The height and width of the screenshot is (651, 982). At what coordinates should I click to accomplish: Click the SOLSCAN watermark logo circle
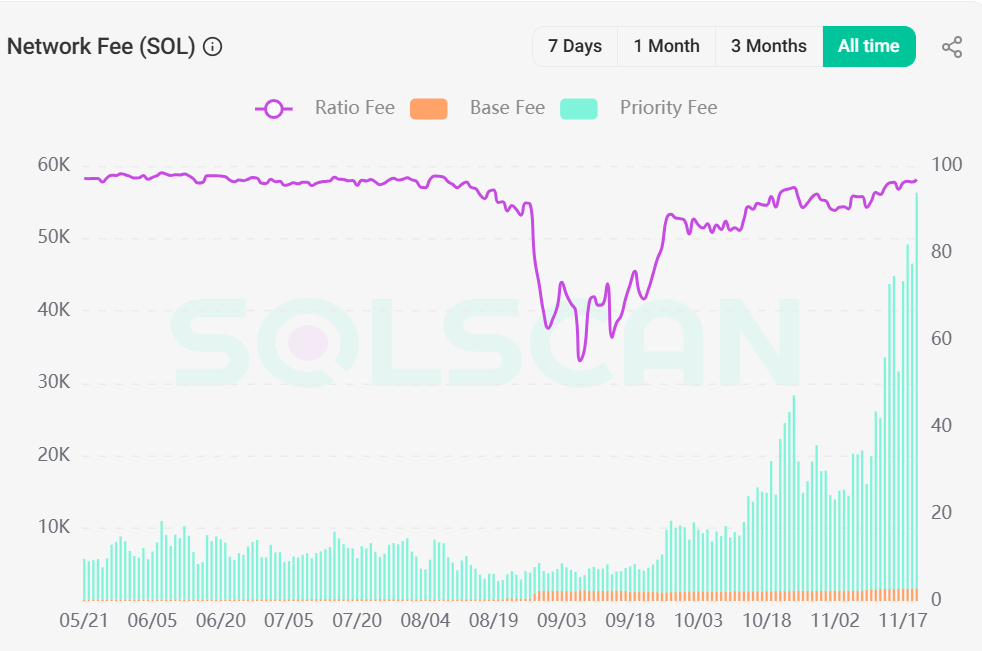pyautogui.click(x=308, y=343)
